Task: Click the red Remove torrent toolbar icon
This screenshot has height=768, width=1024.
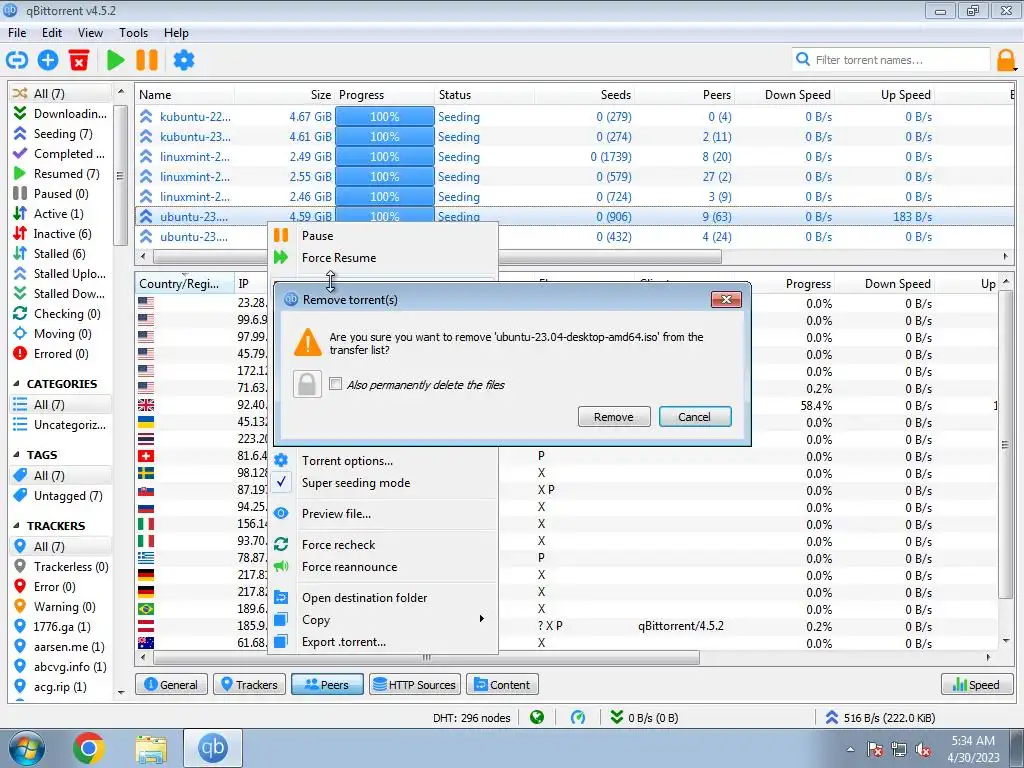Action: (79, 60)
